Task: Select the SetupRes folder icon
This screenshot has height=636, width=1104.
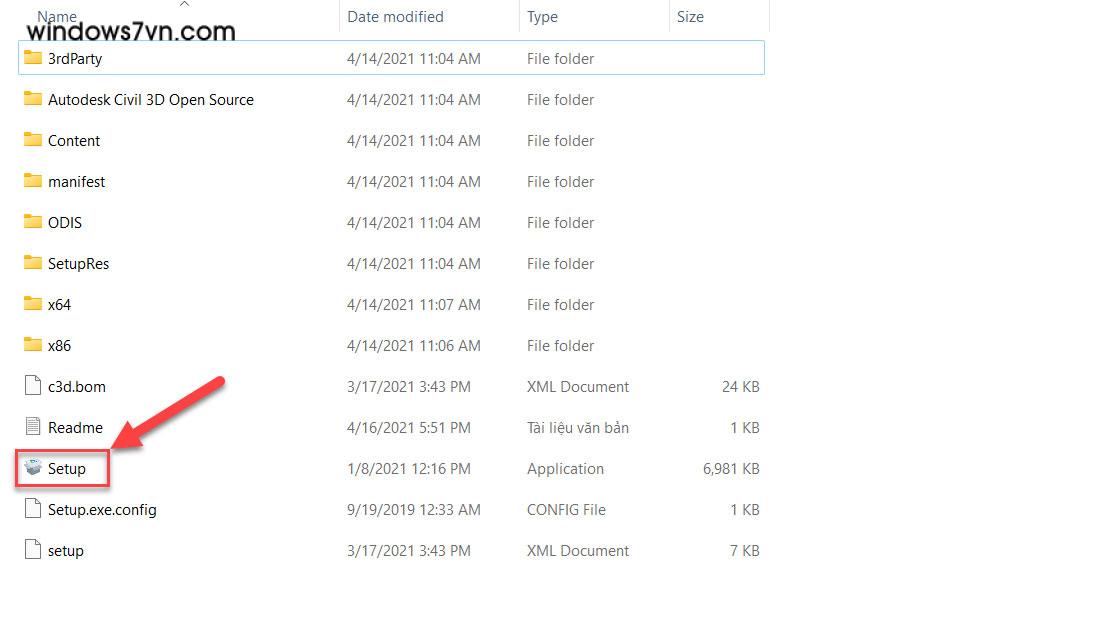Action: (33, 263)
